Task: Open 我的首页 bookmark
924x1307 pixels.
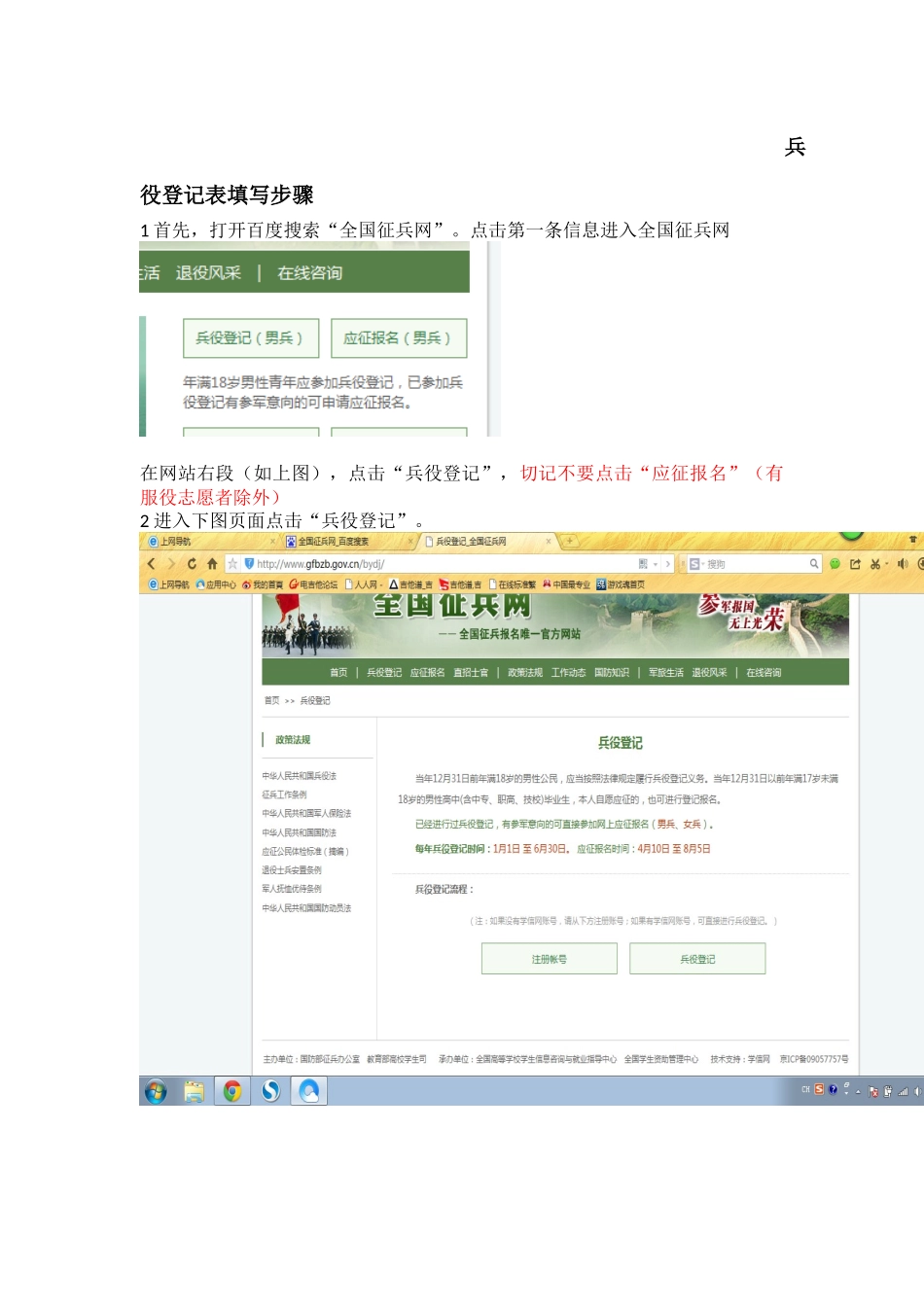Action: click(263, 584)
